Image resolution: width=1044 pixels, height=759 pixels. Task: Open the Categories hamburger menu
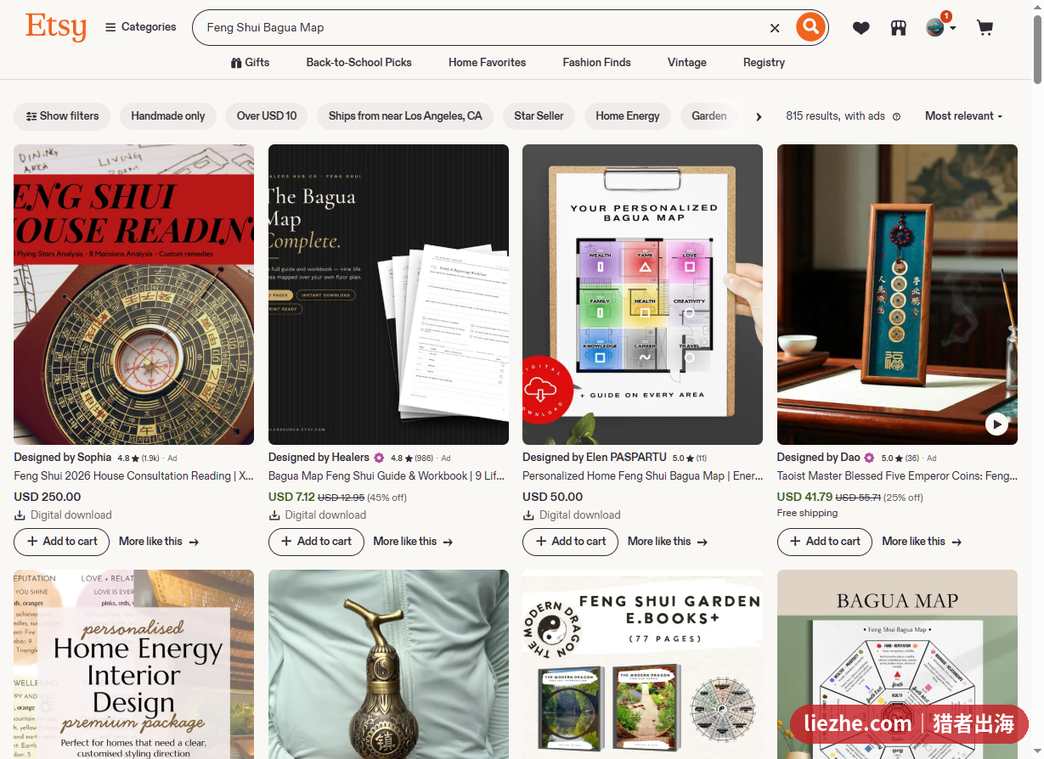(x=140, y=27)
